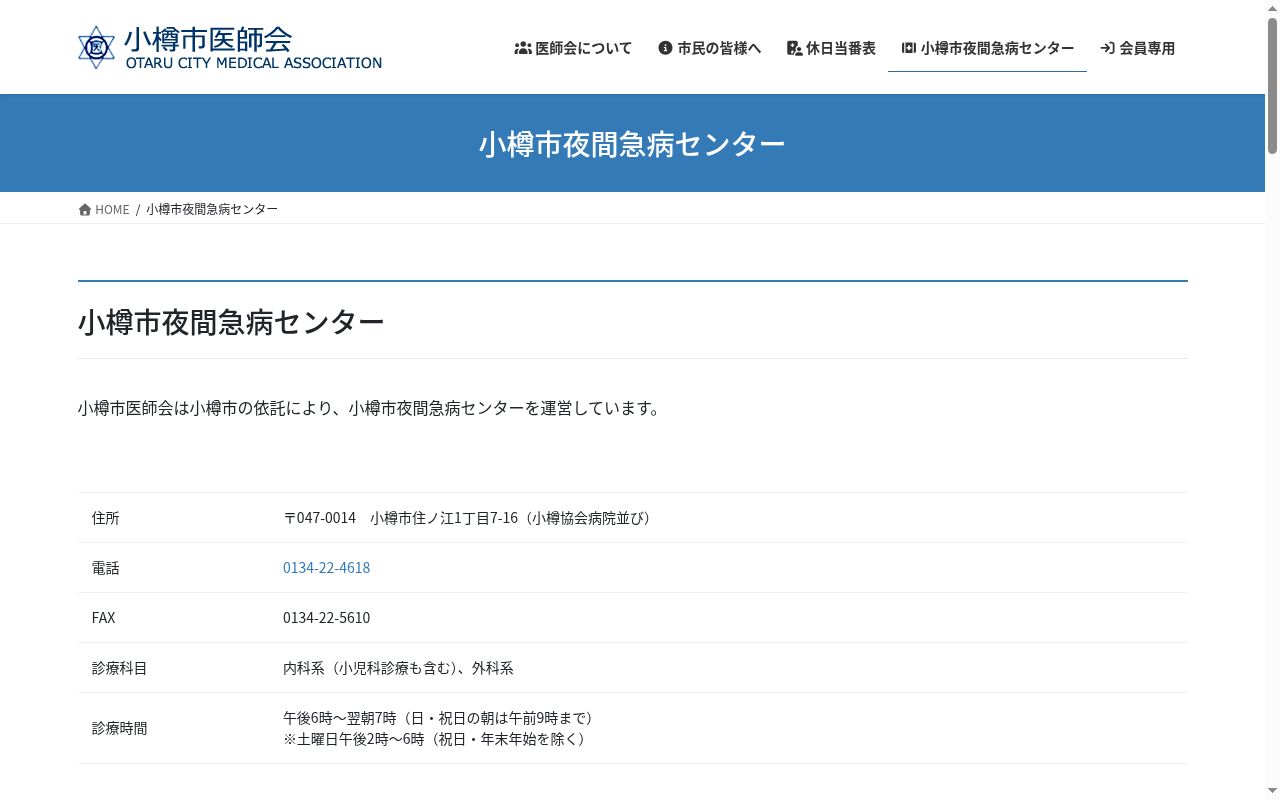Click the breadcrumb text 小樽市夜間急病センター

[212, 209]
